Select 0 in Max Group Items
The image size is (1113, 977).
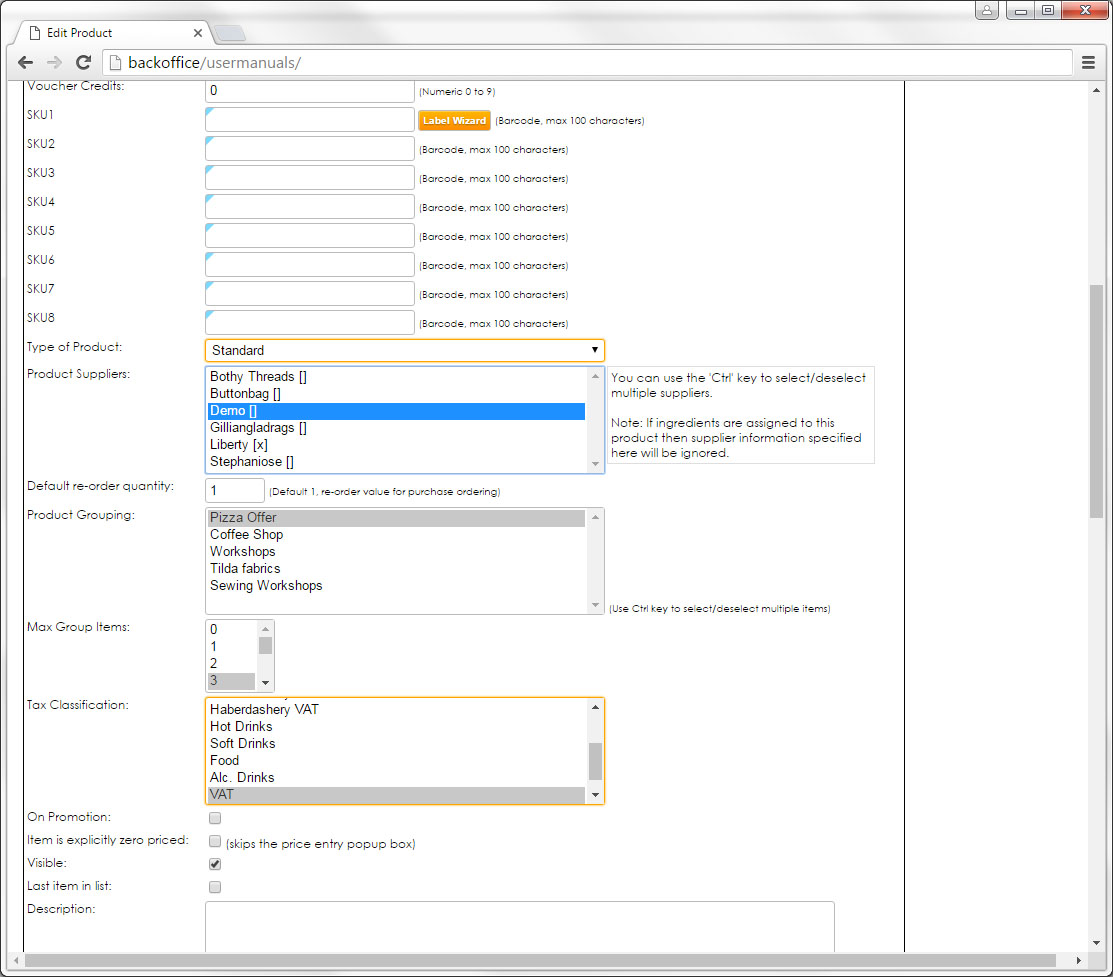pyautogui.click(x=231, y=629)
